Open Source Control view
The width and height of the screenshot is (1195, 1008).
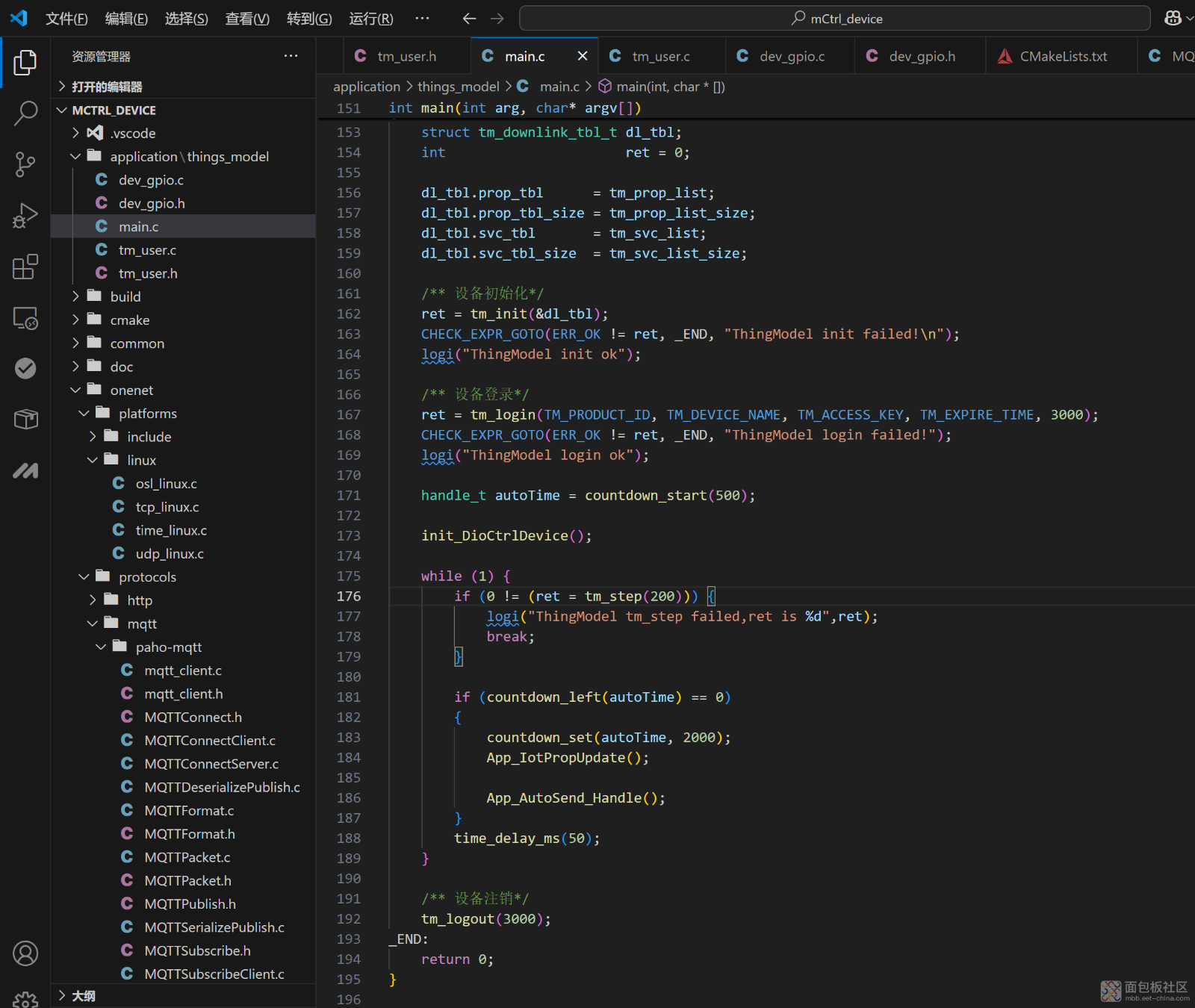pyautogui.click(x=25, y=164)
